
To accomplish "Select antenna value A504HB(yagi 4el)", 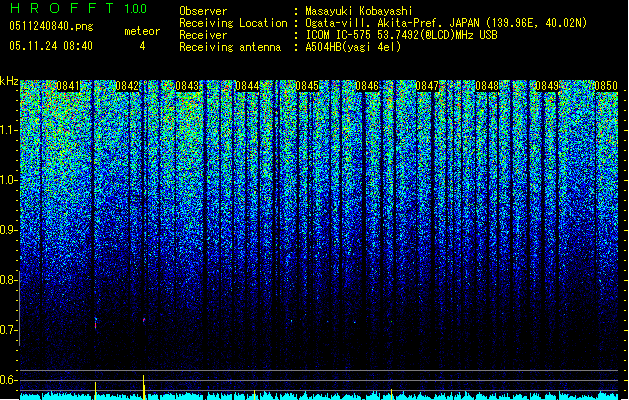I will pyautogui.click(x=353, y=47).
